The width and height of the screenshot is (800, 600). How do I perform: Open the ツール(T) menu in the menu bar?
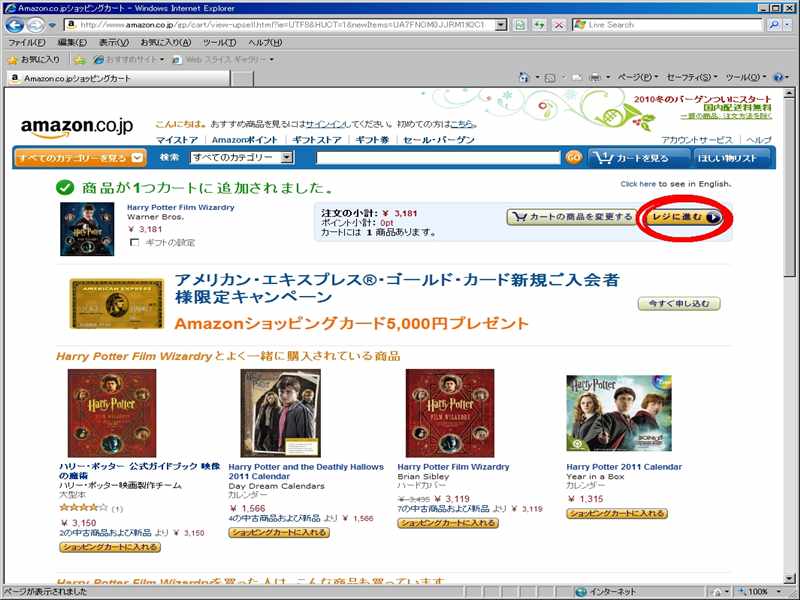click(219, 43)
